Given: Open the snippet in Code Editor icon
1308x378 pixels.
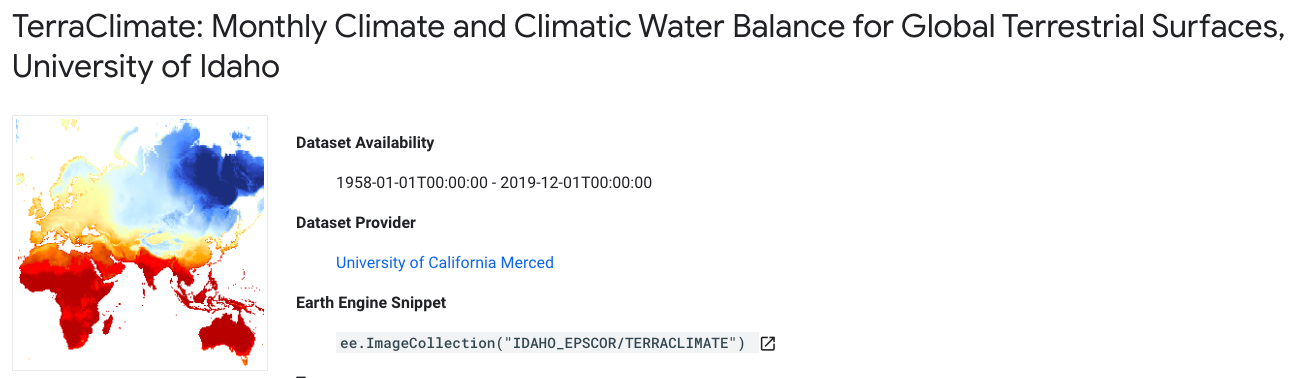Looking at the screenshot, I should 767,343.
